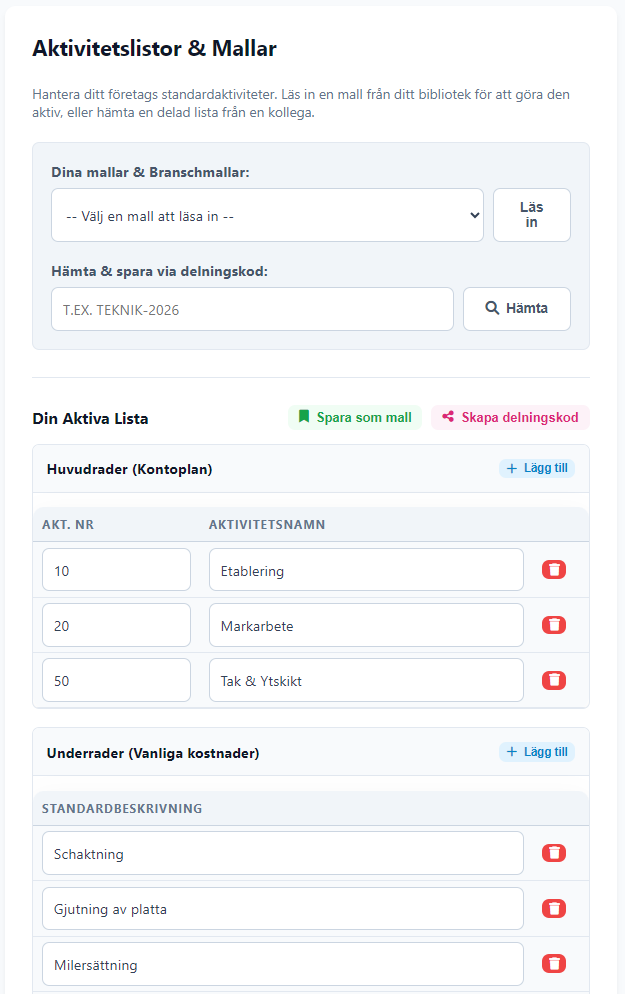625x994 pixels.
Task: Click the Markarbete activity name field
Action: (365, 625)
